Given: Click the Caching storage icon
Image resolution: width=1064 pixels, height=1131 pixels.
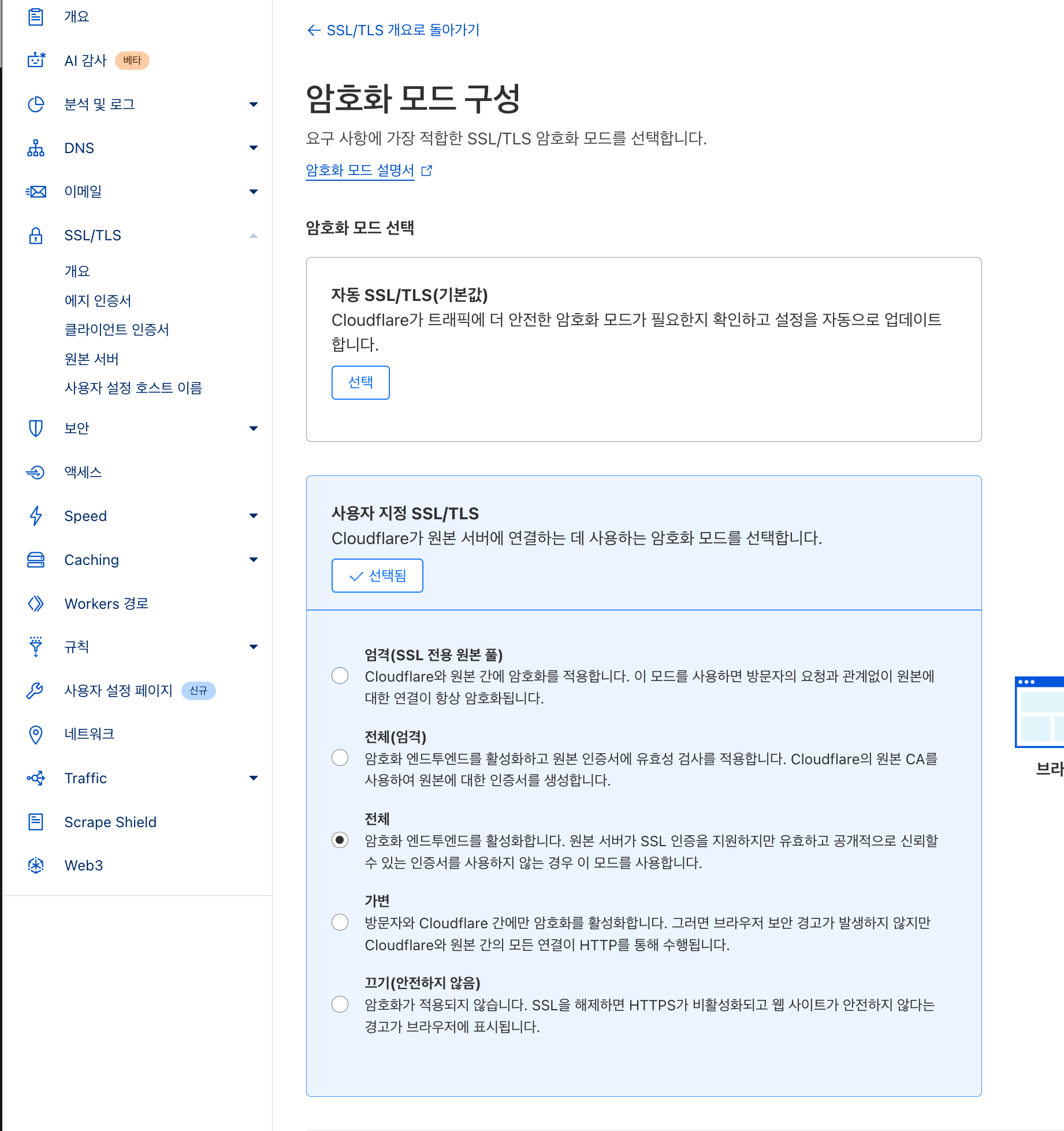Looking at the screenshot, I should pos(36,560).
